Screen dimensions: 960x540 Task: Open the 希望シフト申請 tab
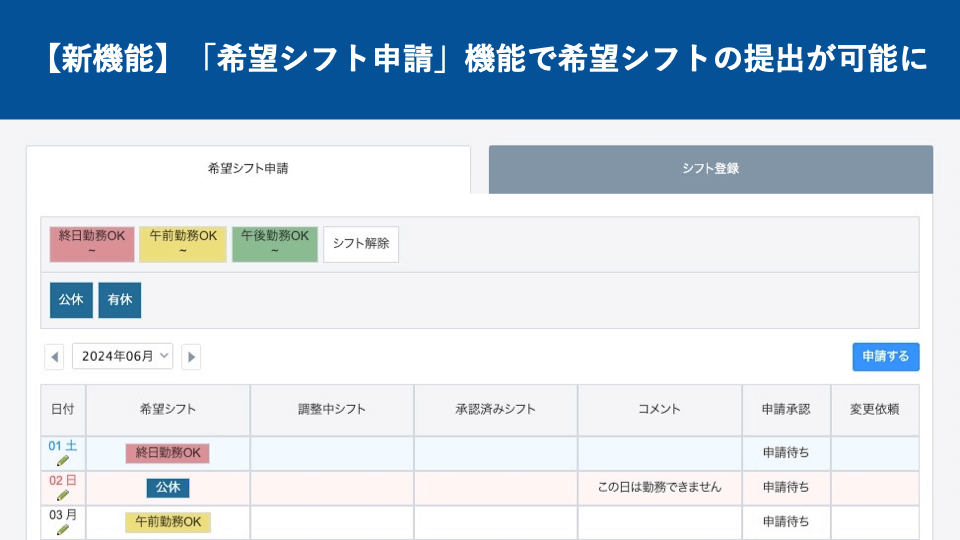coord(248,169)
